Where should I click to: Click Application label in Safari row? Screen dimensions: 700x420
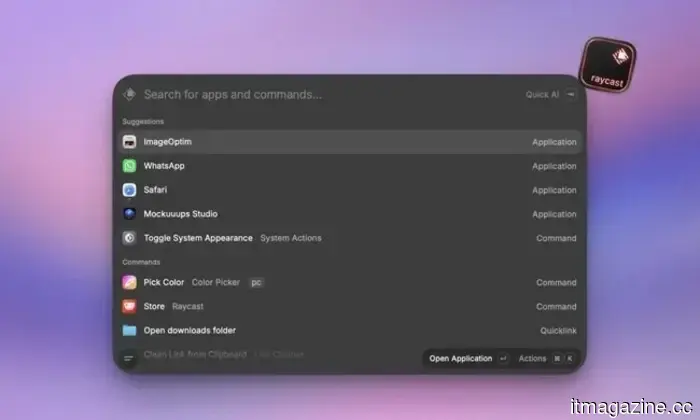coord(554,190)
